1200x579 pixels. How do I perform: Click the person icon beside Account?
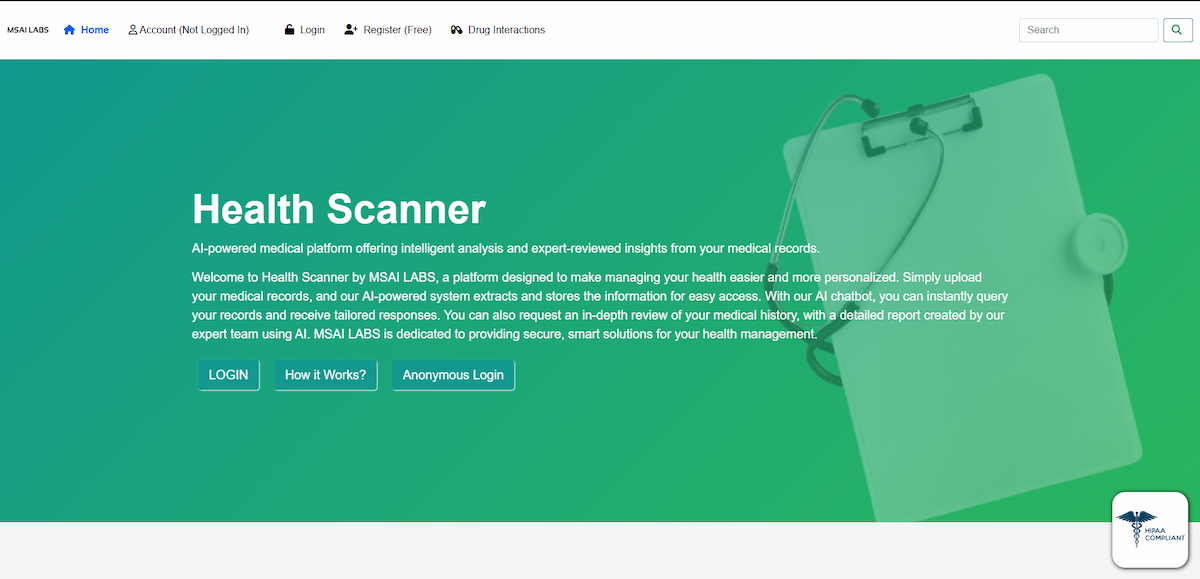(133, 30)
